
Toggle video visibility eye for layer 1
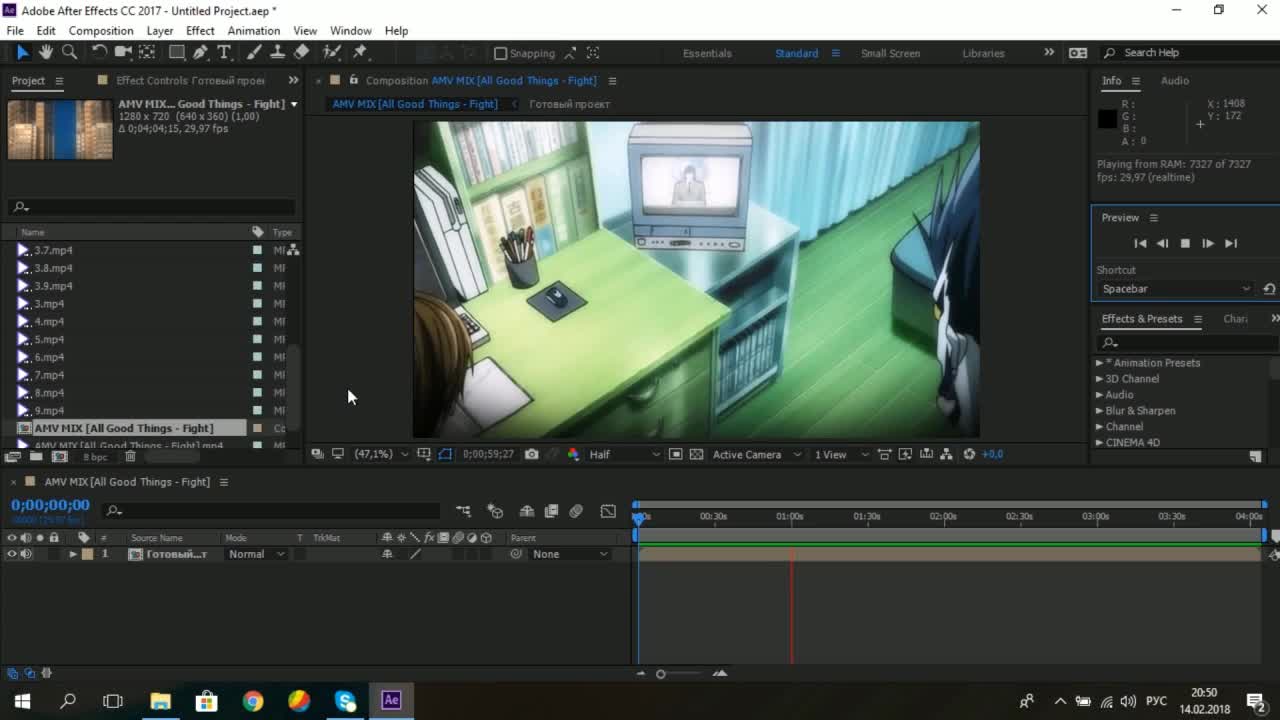[x=12, y=554]
